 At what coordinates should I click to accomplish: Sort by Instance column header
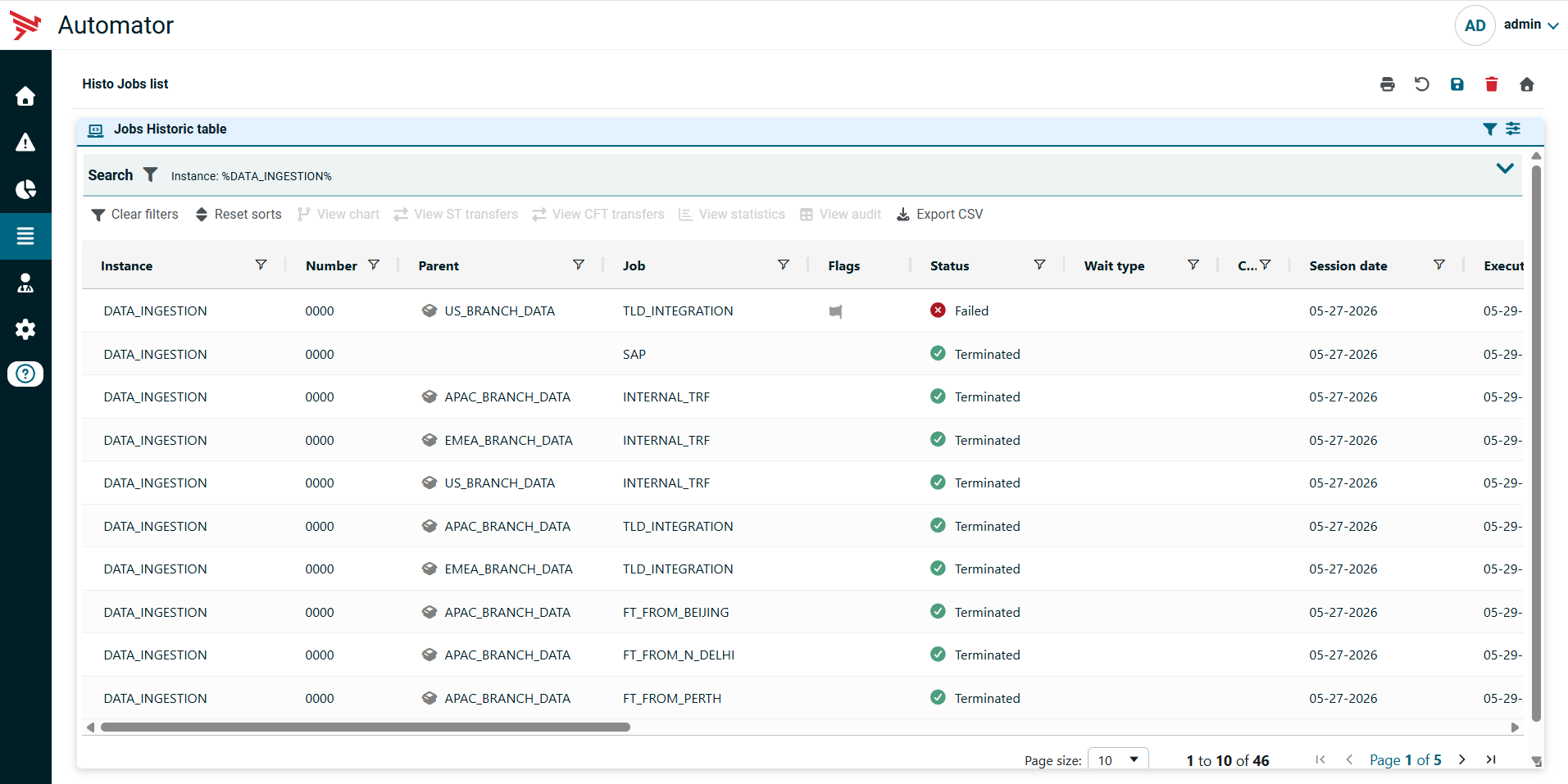[126, 266]
